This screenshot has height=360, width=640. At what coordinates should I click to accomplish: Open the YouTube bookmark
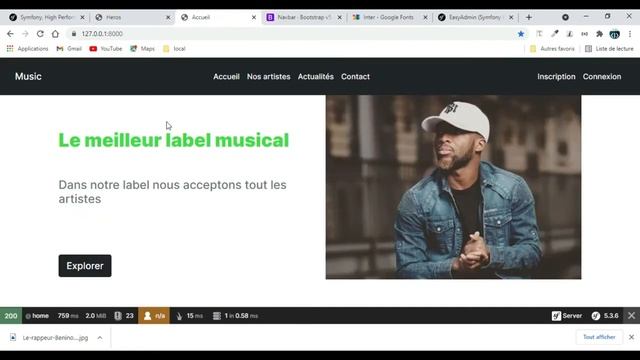point(106,49)
